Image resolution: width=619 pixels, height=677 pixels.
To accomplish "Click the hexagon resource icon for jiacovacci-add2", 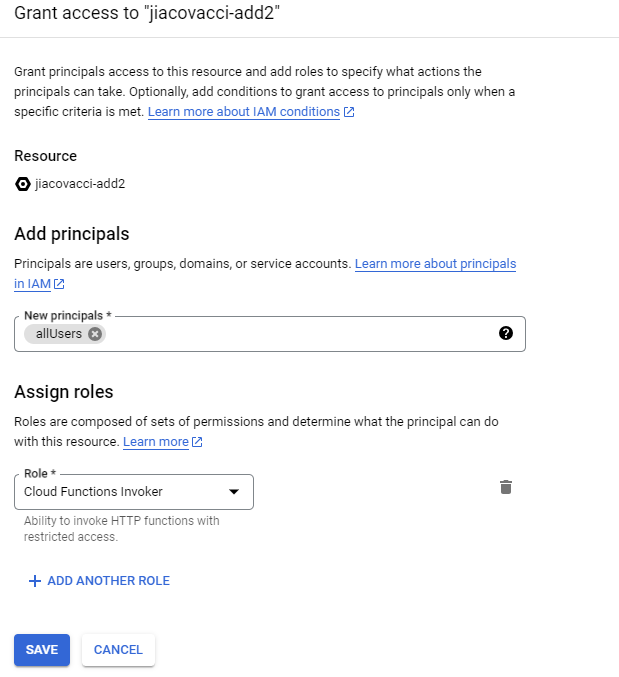I will point(22,184).
